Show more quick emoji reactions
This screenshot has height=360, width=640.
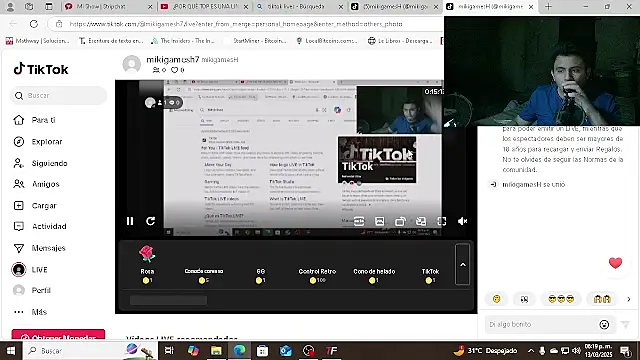point(629,299)
